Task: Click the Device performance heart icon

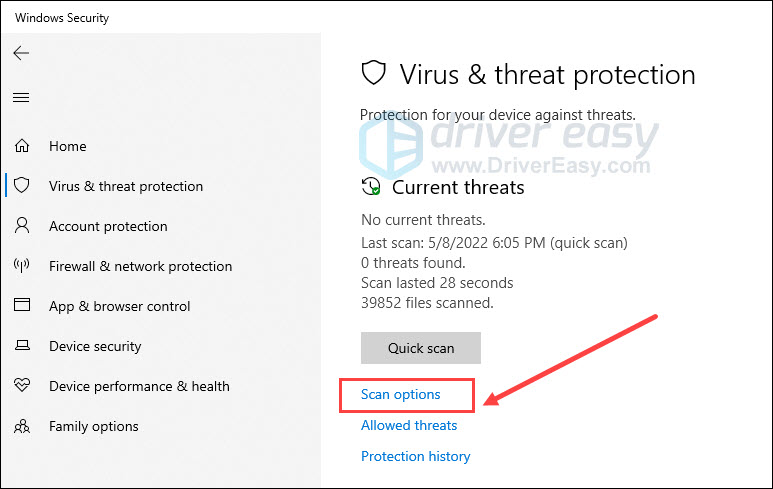Action: pos(22,385)
